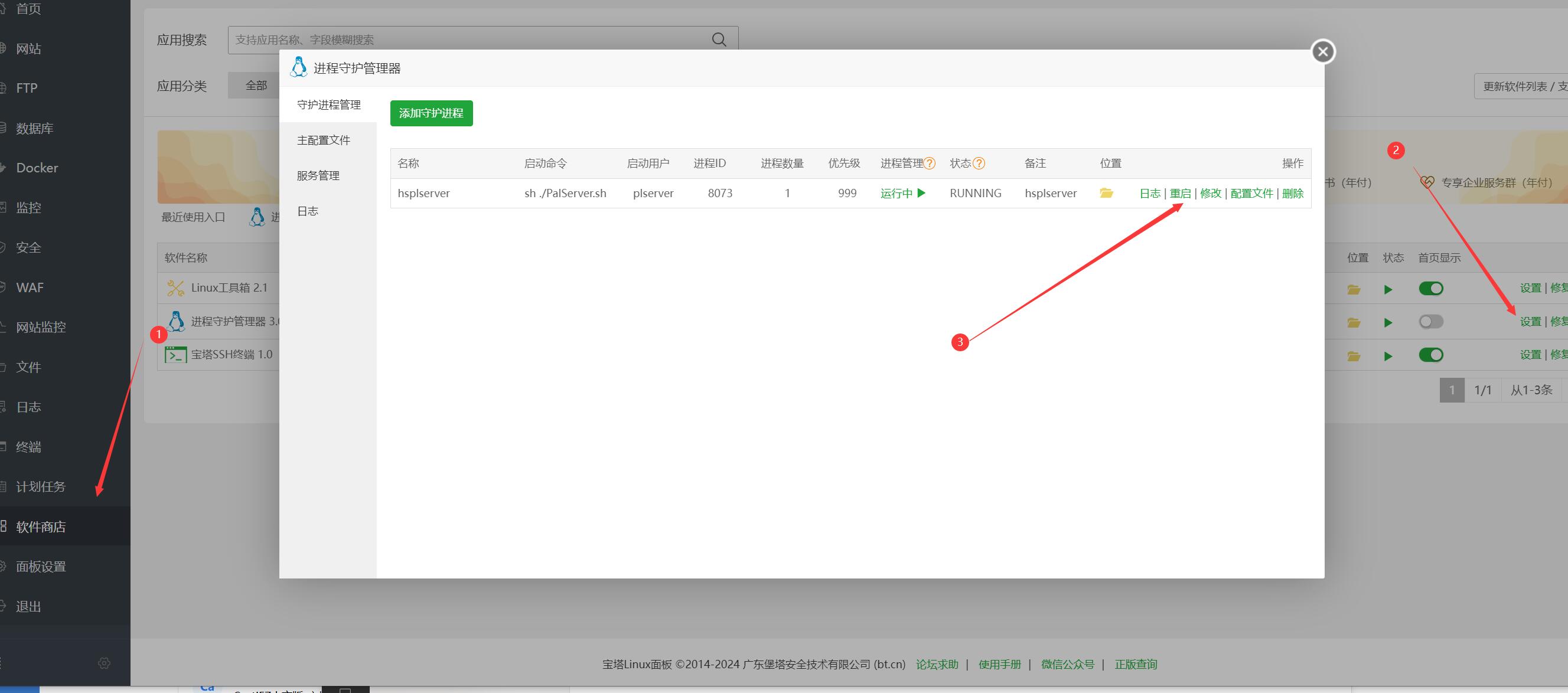Open 面板设置 in the sidebar
Screen dimensions: 1568x693
tap(41, 566)
